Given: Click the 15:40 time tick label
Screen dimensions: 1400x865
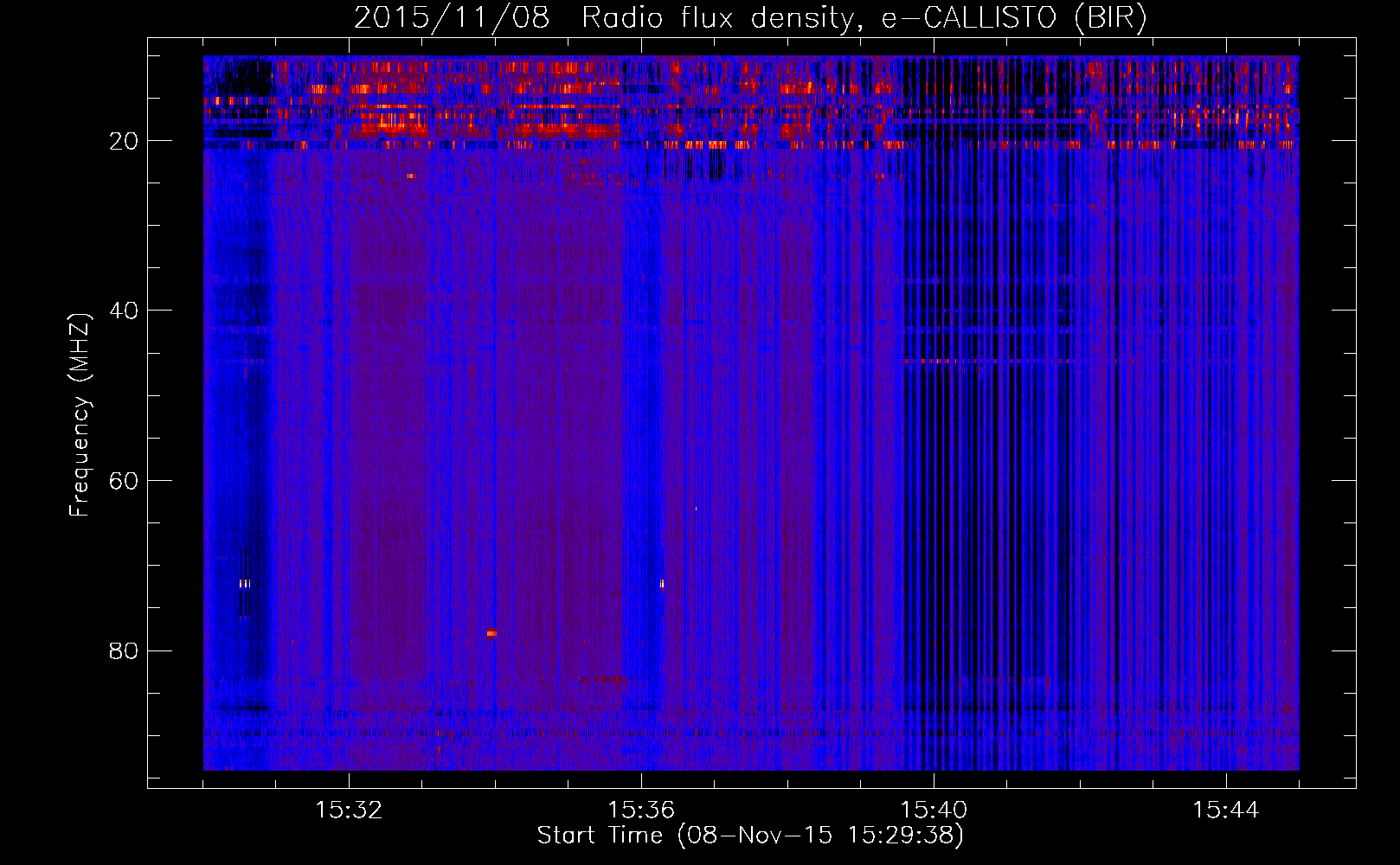Looking at the screenshot, I should pyautogui.click(x=934, y=811).
